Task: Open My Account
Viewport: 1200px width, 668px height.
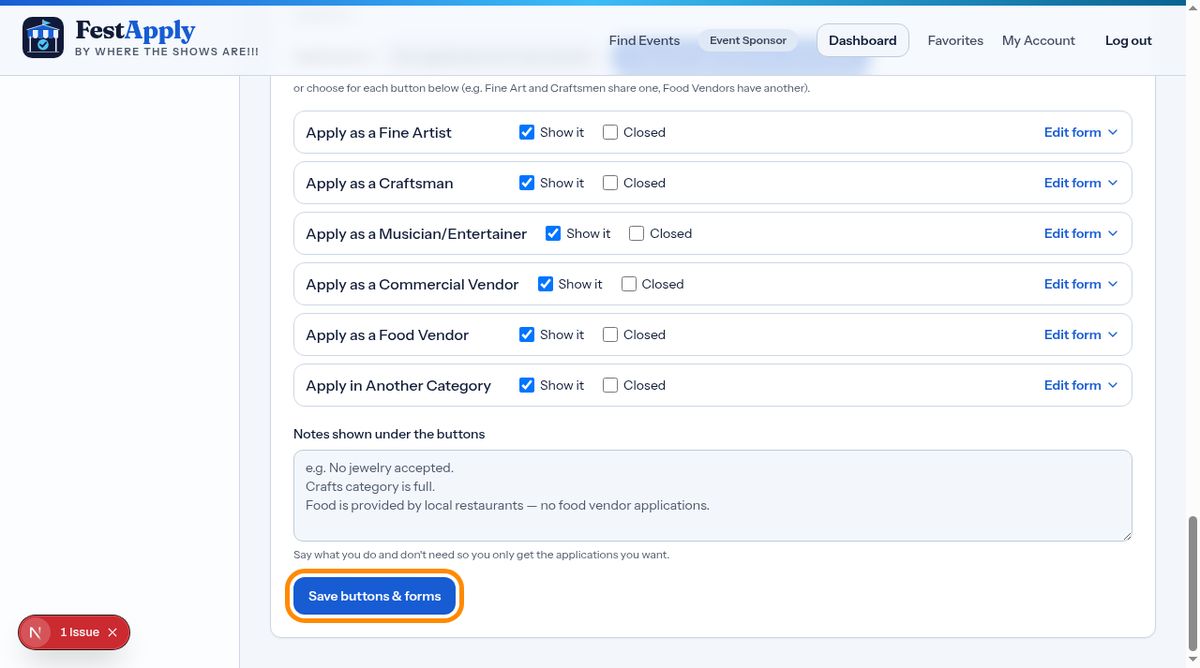Action: click(x=1038, y=40)
